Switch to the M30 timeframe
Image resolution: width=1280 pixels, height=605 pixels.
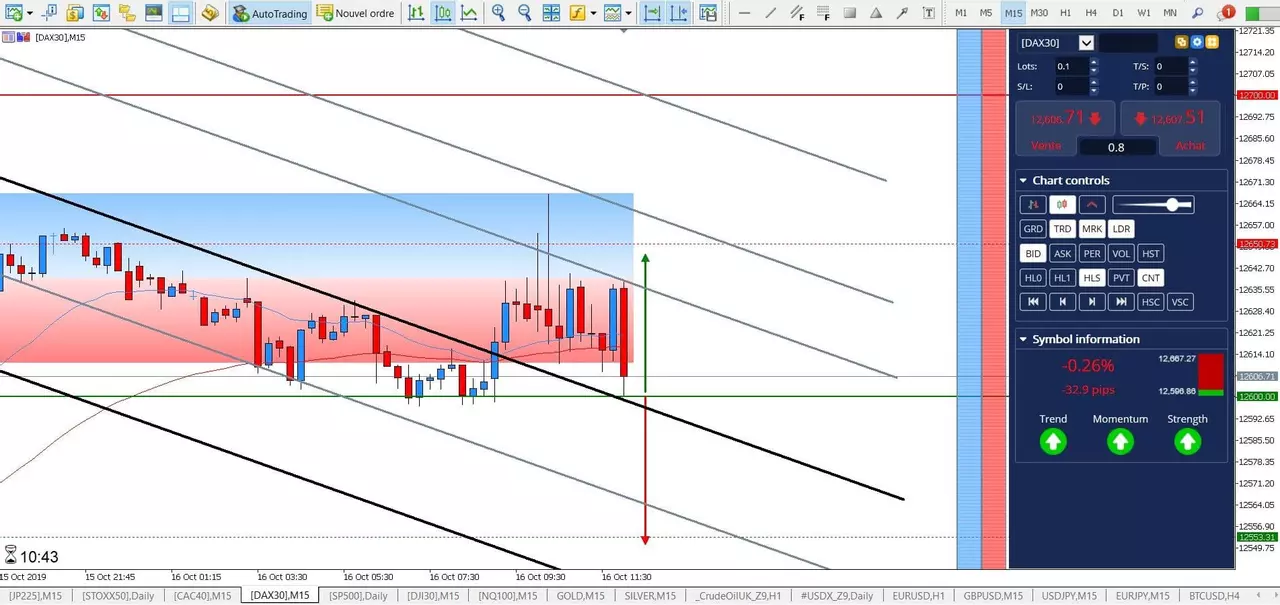pos(1039,13)
